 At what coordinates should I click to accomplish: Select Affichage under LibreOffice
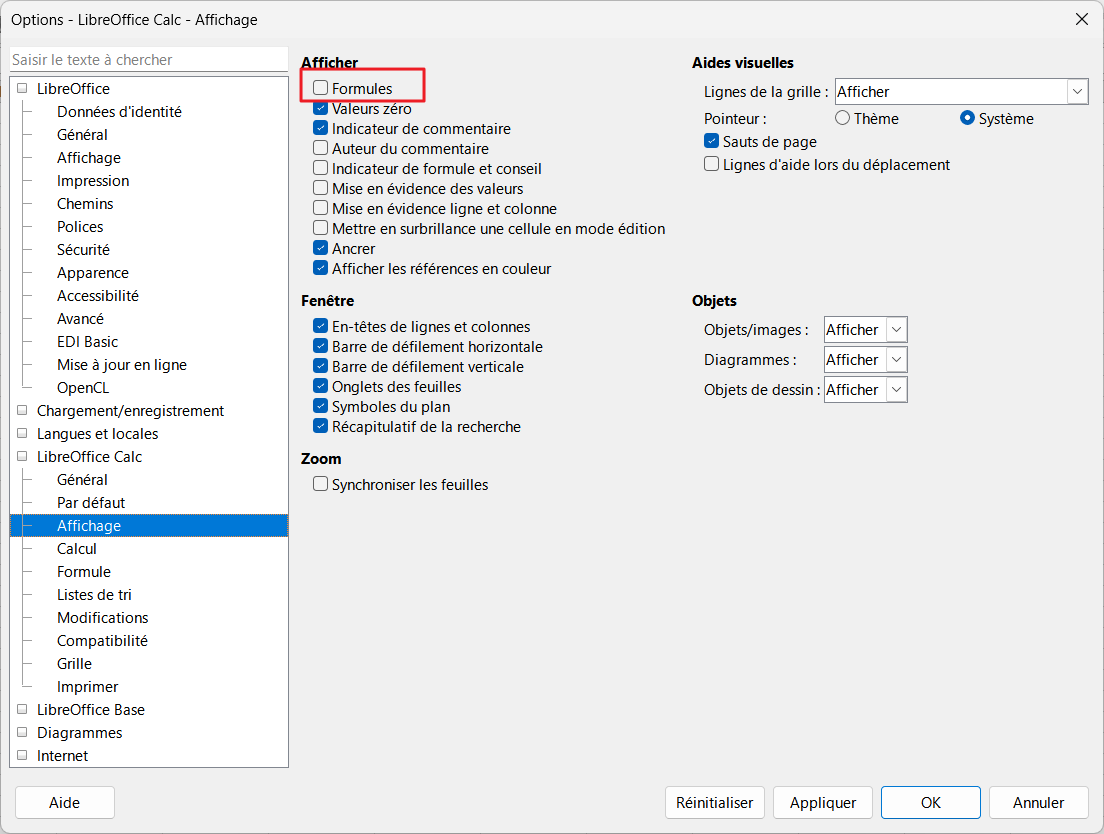click(x=89, y=158)
